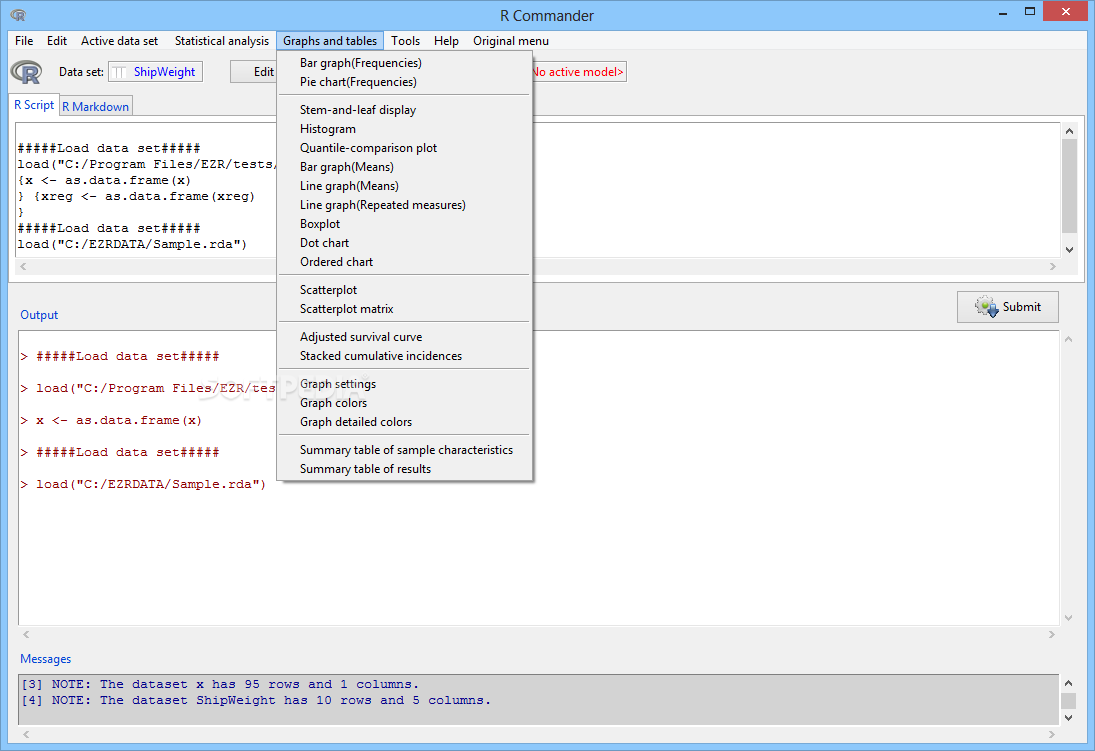Switch to the R Script tab
This screenshot has height=751, width=1095.
[x=34, y=105]
